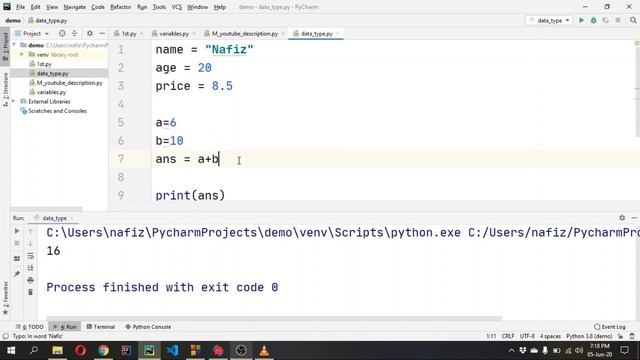Toggle the Project tool window side tab

coord(5,46)
